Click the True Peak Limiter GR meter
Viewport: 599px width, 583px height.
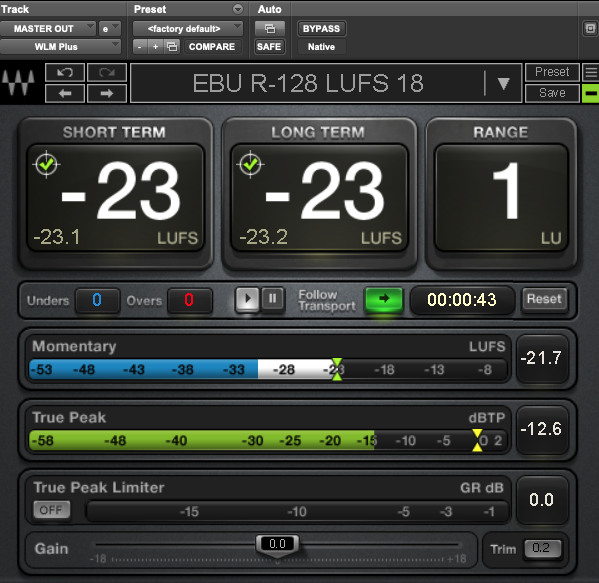pyautogui.click(x=298, y=511)
